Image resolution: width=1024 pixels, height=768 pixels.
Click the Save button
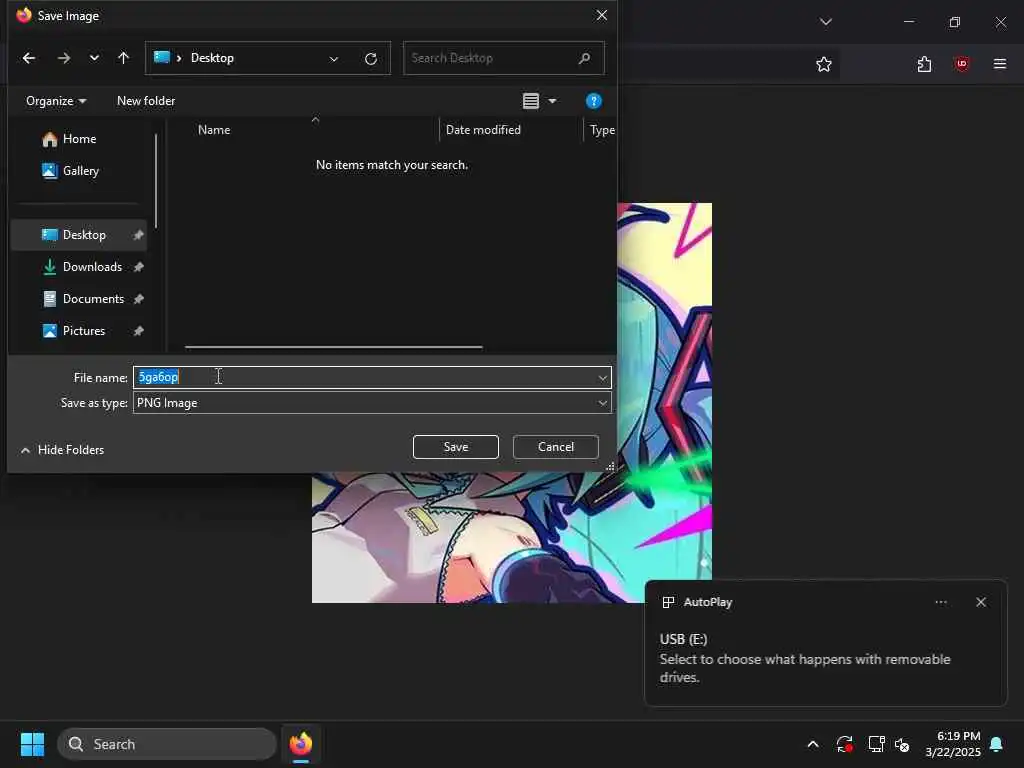click(x=456, y=447)
